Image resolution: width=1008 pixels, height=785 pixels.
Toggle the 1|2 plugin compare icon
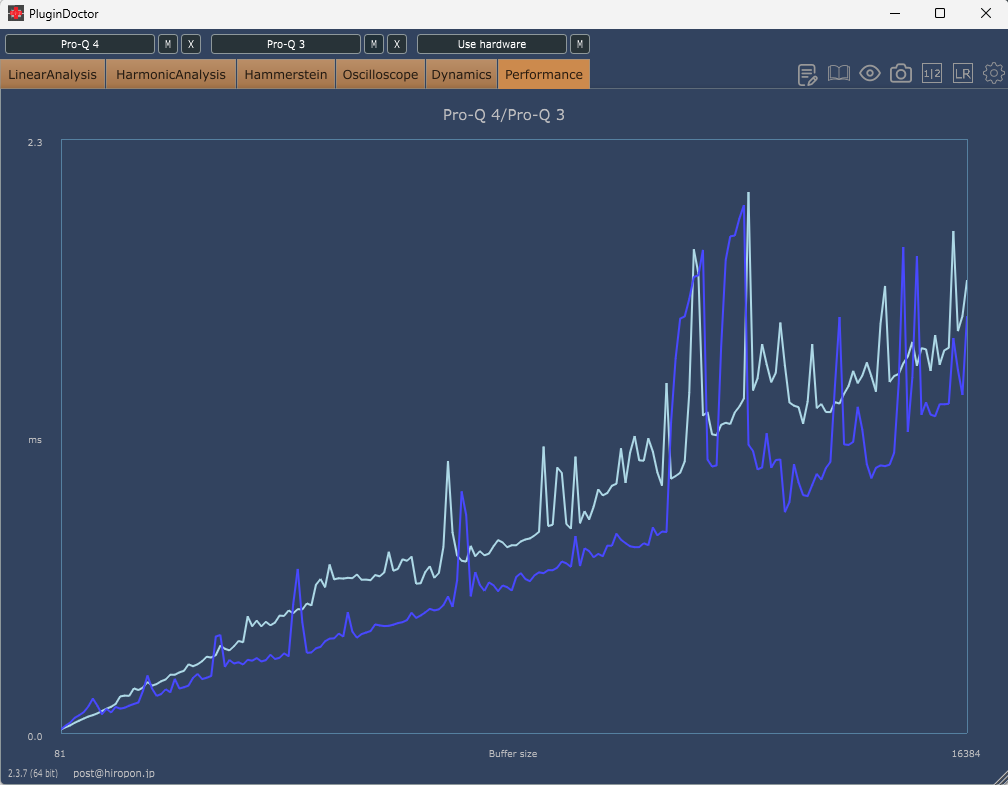click(932, 74)
